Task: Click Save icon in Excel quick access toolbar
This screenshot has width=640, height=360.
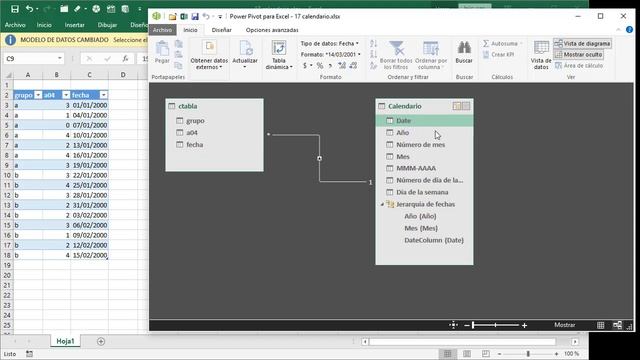Action: [x=15, y=9]
